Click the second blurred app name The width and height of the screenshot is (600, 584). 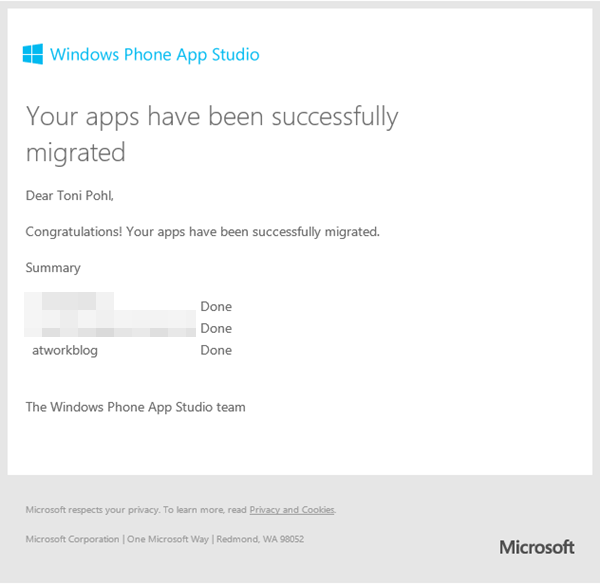tap(112, 324)
